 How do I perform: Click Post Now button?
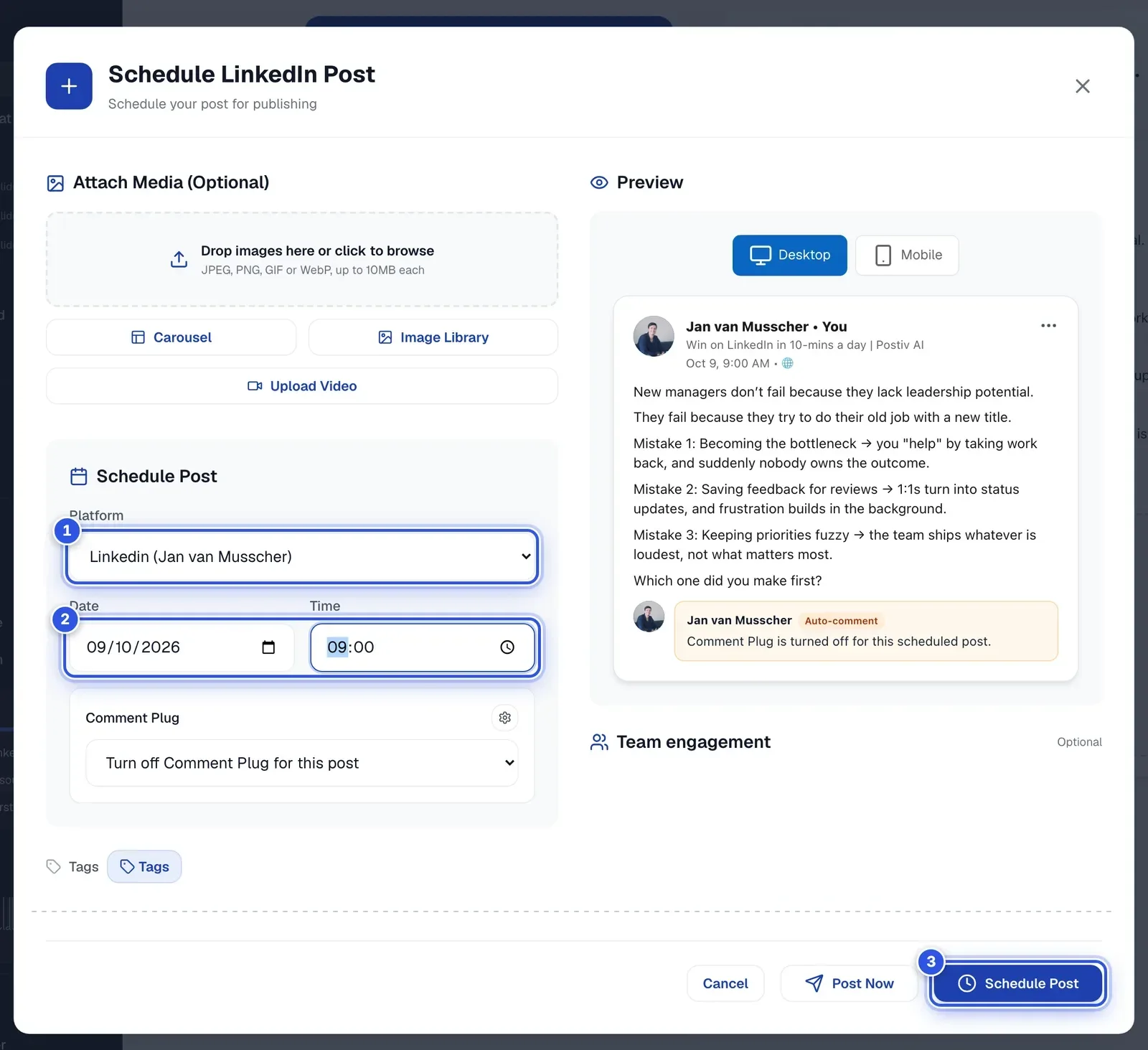click(x=850, y=984)
